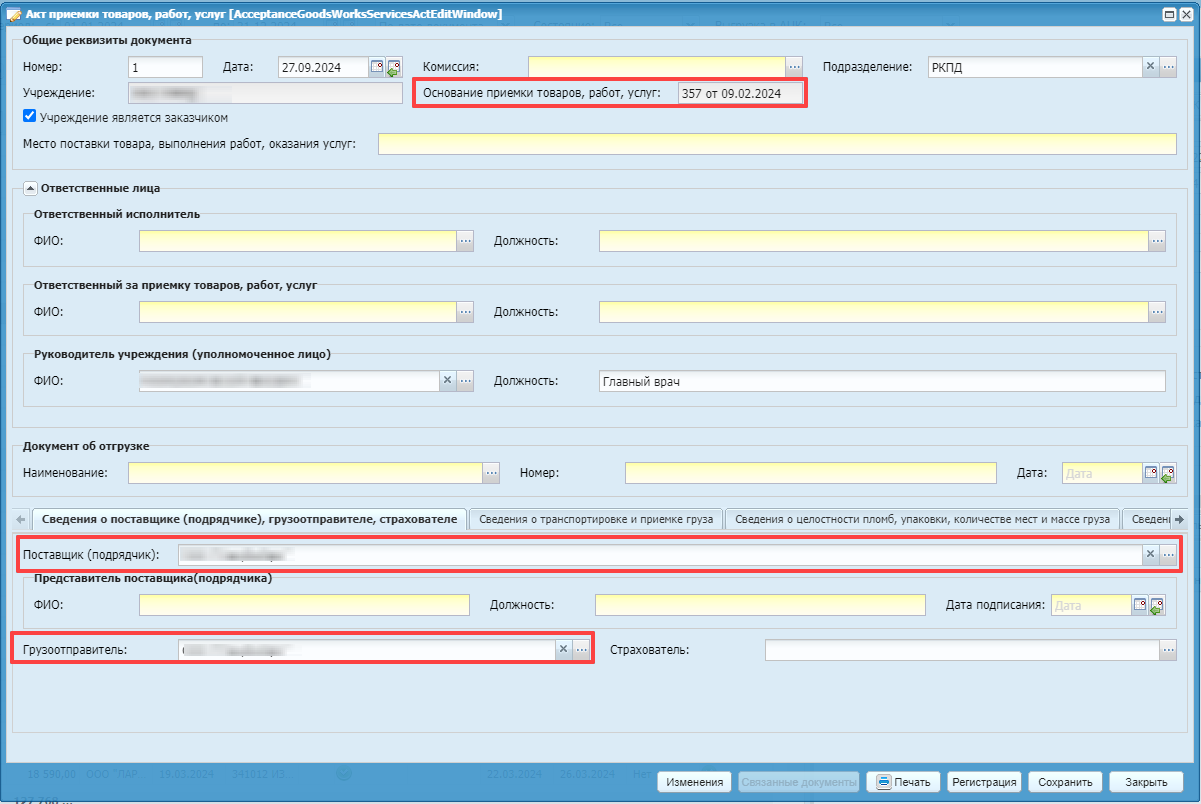Image resolution: width=1201 pixels, height=804 pixels.
Task: Click the Печать button with printer icon
Action: pyautogui.click(x=903, y=782)
